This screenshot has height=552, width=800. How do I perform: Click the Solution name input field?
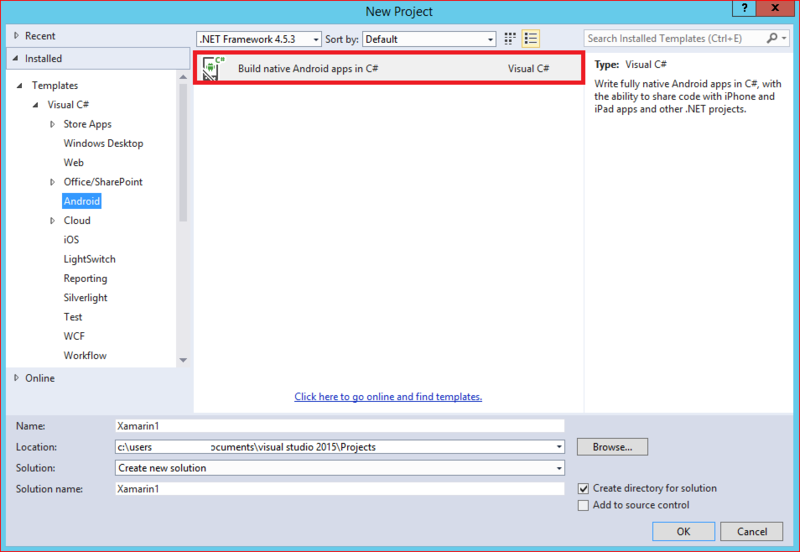click(x=340, y=489)
